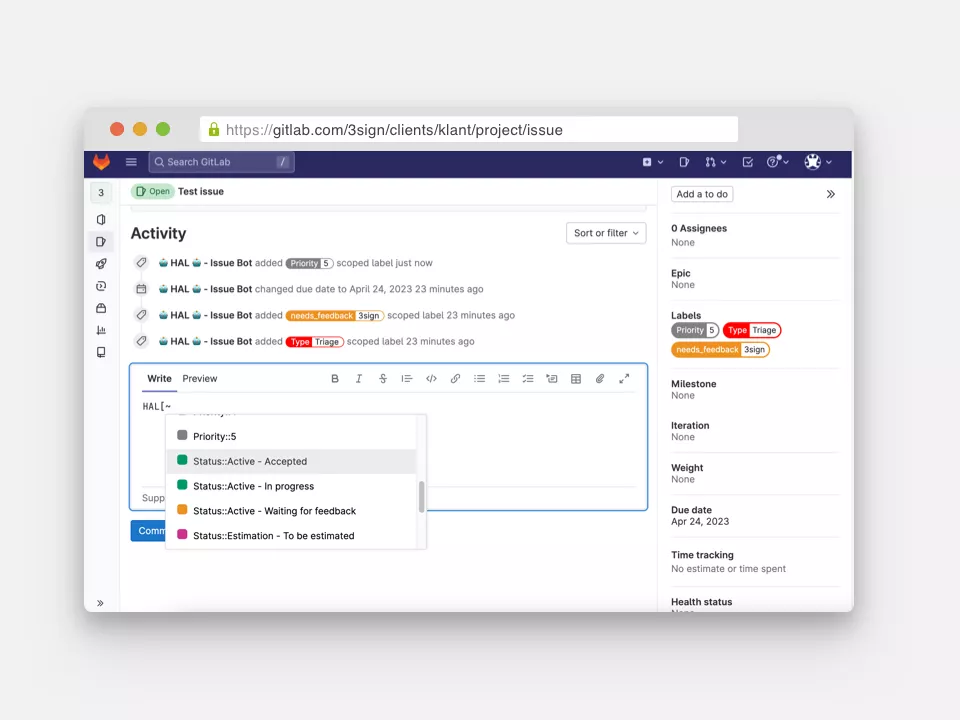This screenshot has height=720, width=960.
Task: Insert a code block with the code icon
Action: tap(431, 379)
